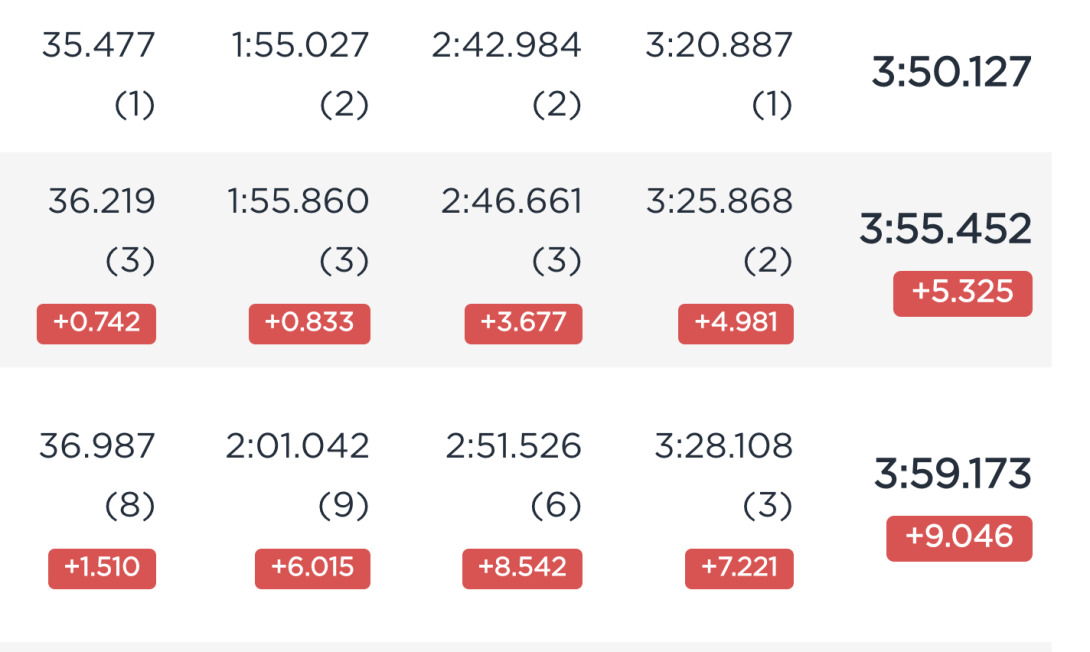This screenshot has height=652, width=1090.
Task: Click the 2:01.042 split time
Action: coord(297,446)
